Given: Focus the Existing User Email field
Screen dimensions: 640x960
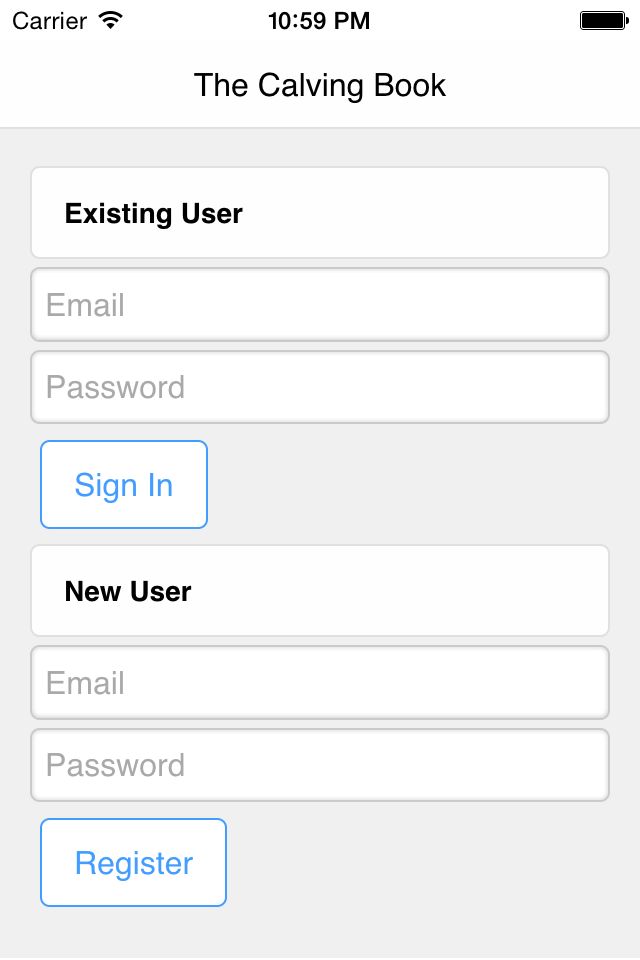Looking at the screenshot, I should pos(320,305).
